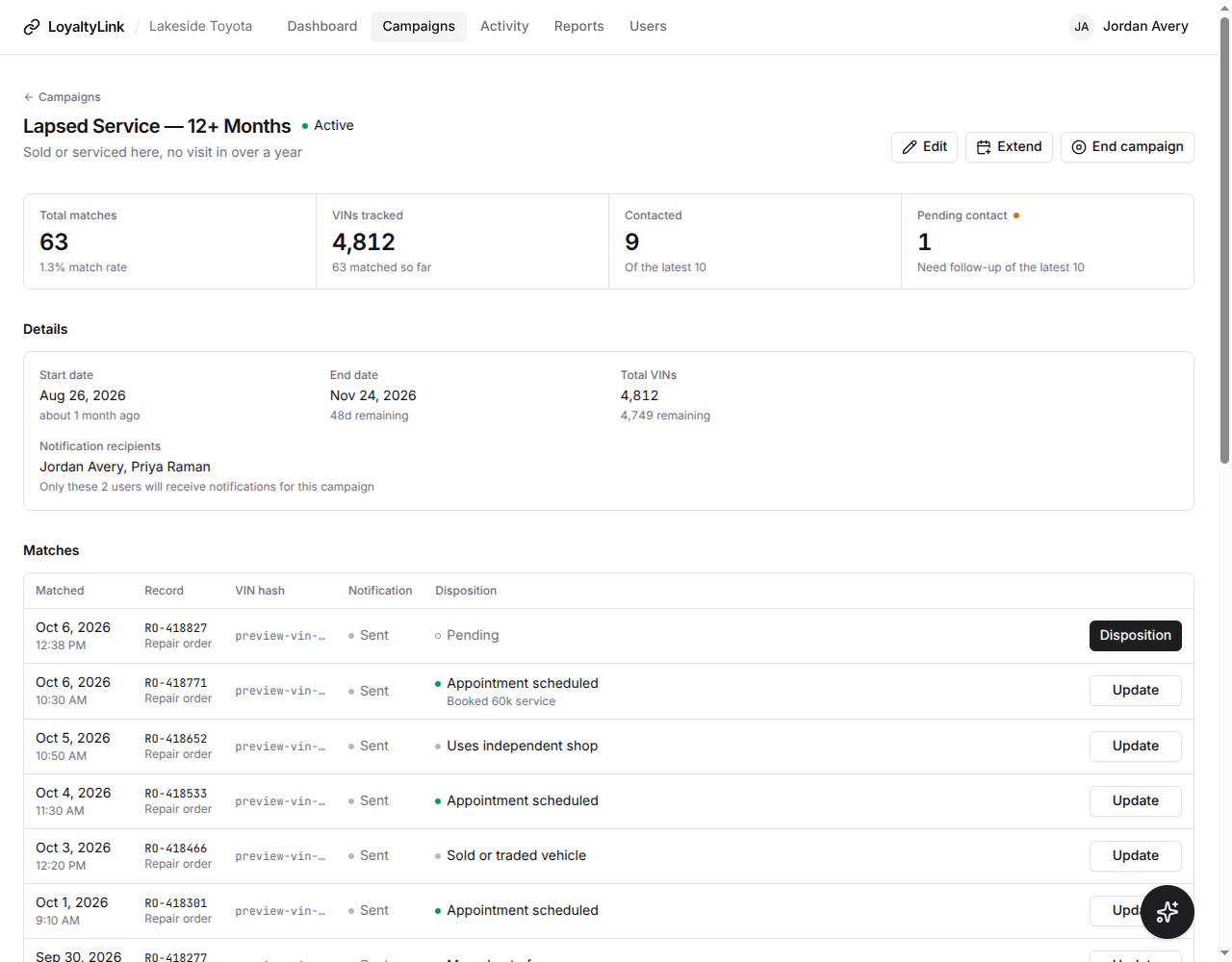Image resolution: width=1232 pixels, height=962 pixels.
Task: Open the sparkle AI assistant button
Action: click(1168, 912)
